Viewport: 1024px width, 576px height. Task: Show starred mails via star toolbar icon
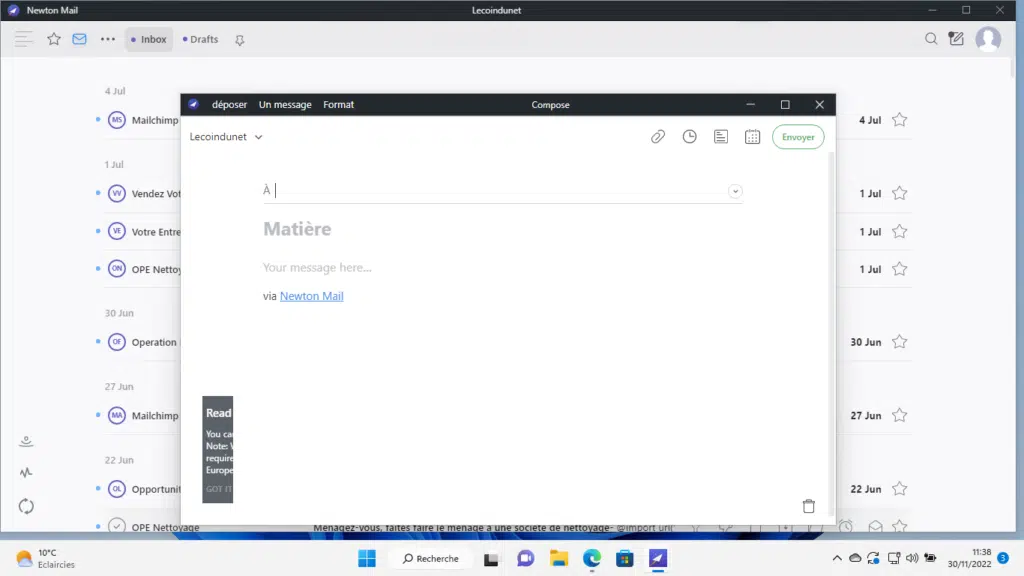click(x=54, y=39)
